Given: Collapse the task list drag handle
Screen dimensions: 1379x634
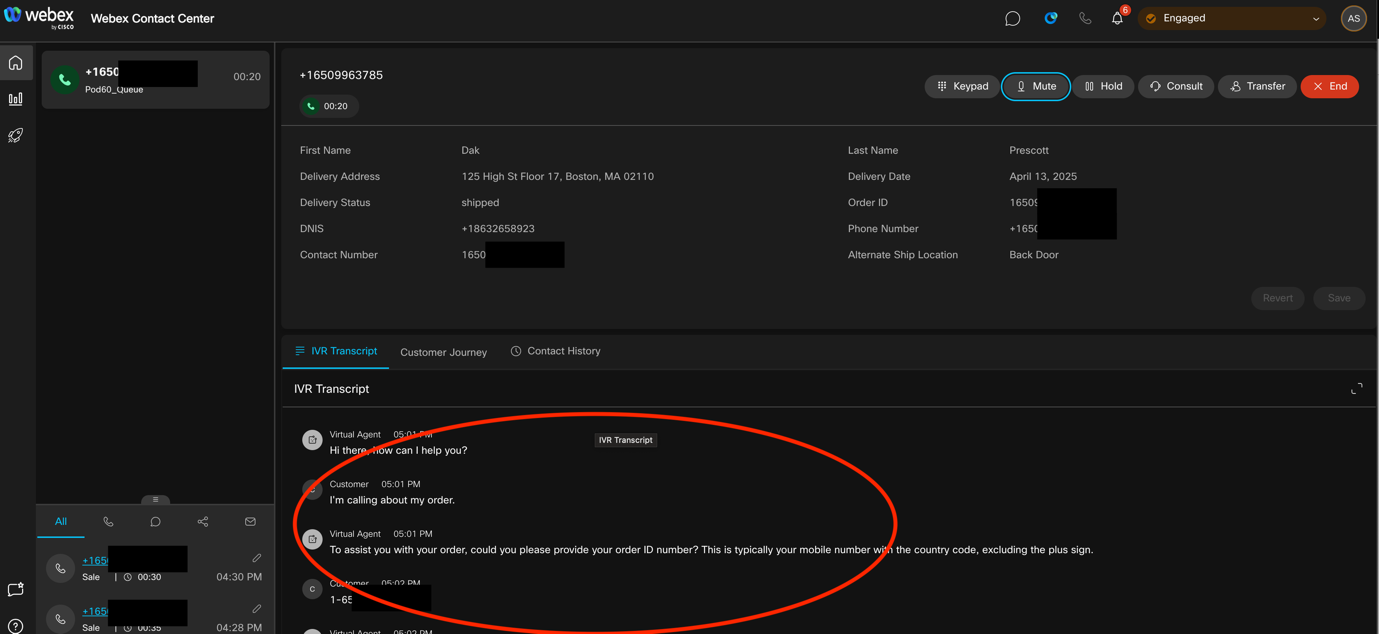Looking at the screenshot, I should click(155, 500).
